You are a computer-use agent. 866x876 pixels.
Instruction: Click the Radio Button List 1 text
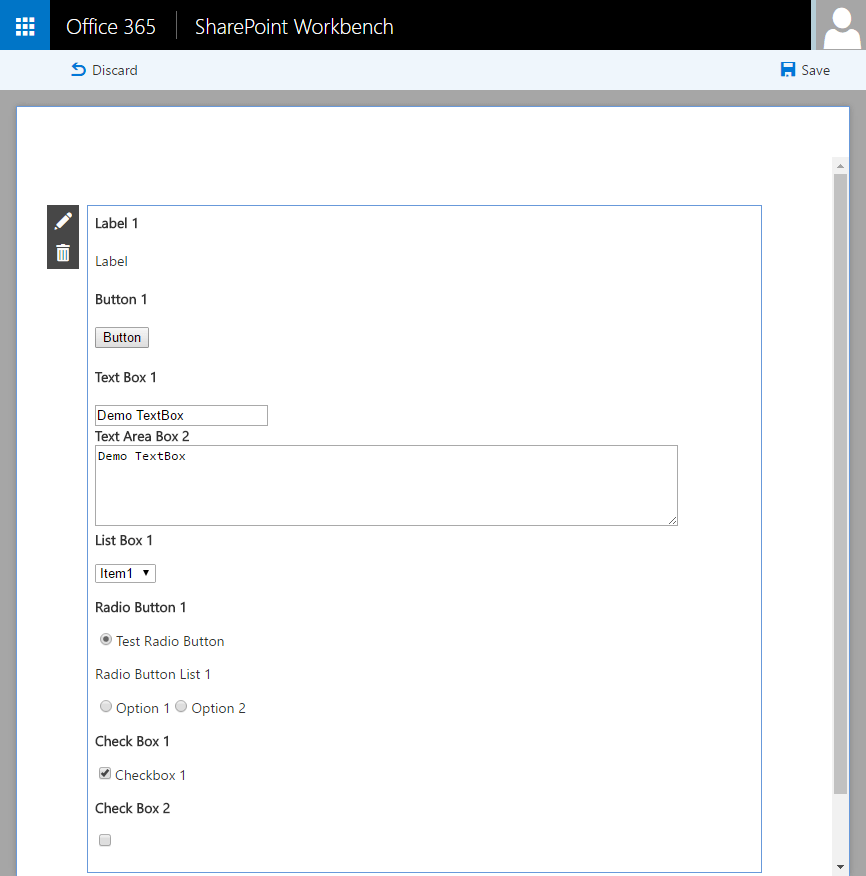click(x=153, y=674)
